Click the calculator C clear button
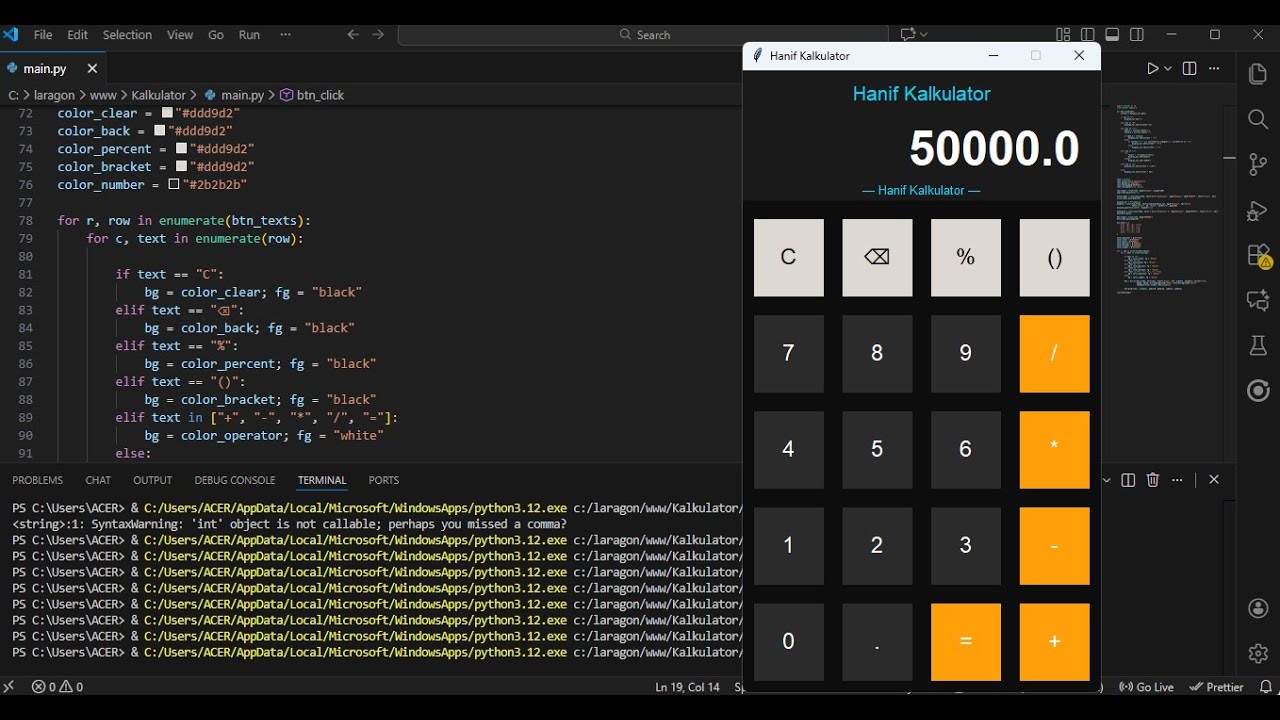Viewport: 1280px width, 720px height. tap(789, 257)
